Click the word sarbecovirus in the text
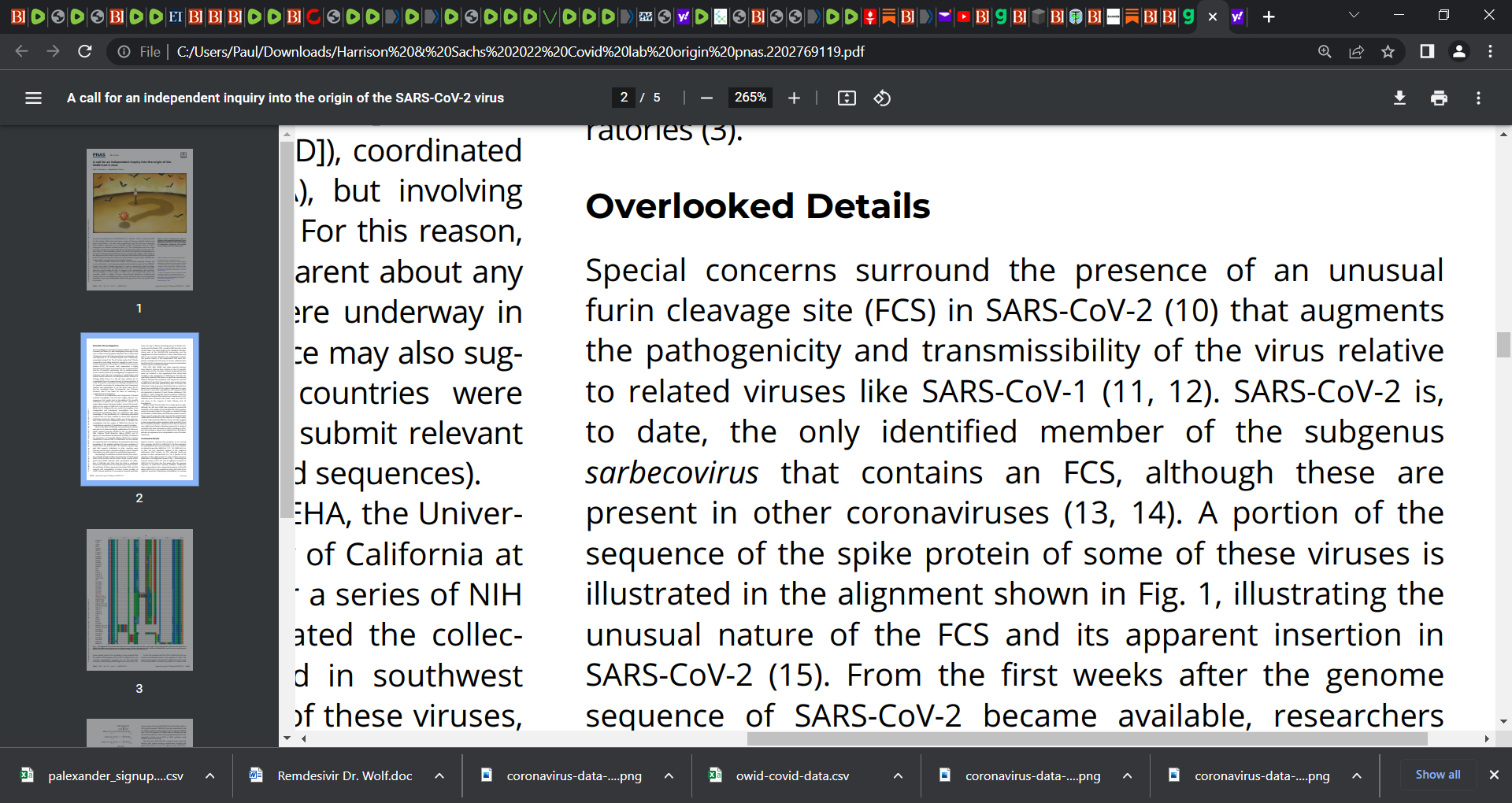Image resolution: width=1512 pixels, height=803 pixels. tap(672, 473)
